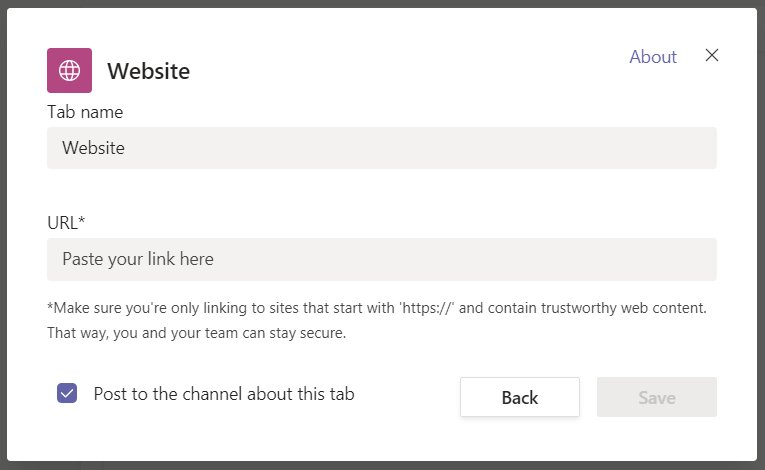Click the white globe glyph in the pink tile

pyautogui.click(x=69, y=70)
